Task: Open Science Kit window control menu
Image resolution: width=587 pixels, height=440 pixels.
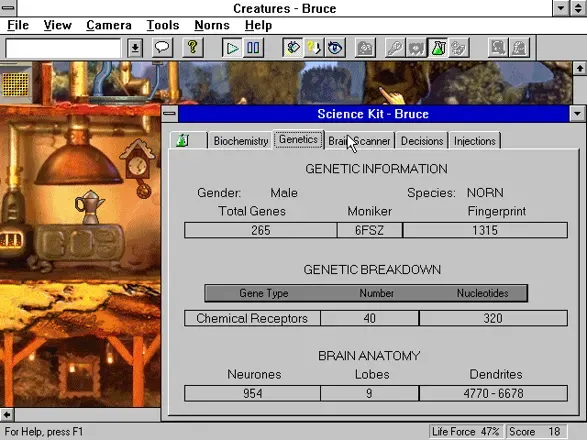Action: click(x=170, y=113)
